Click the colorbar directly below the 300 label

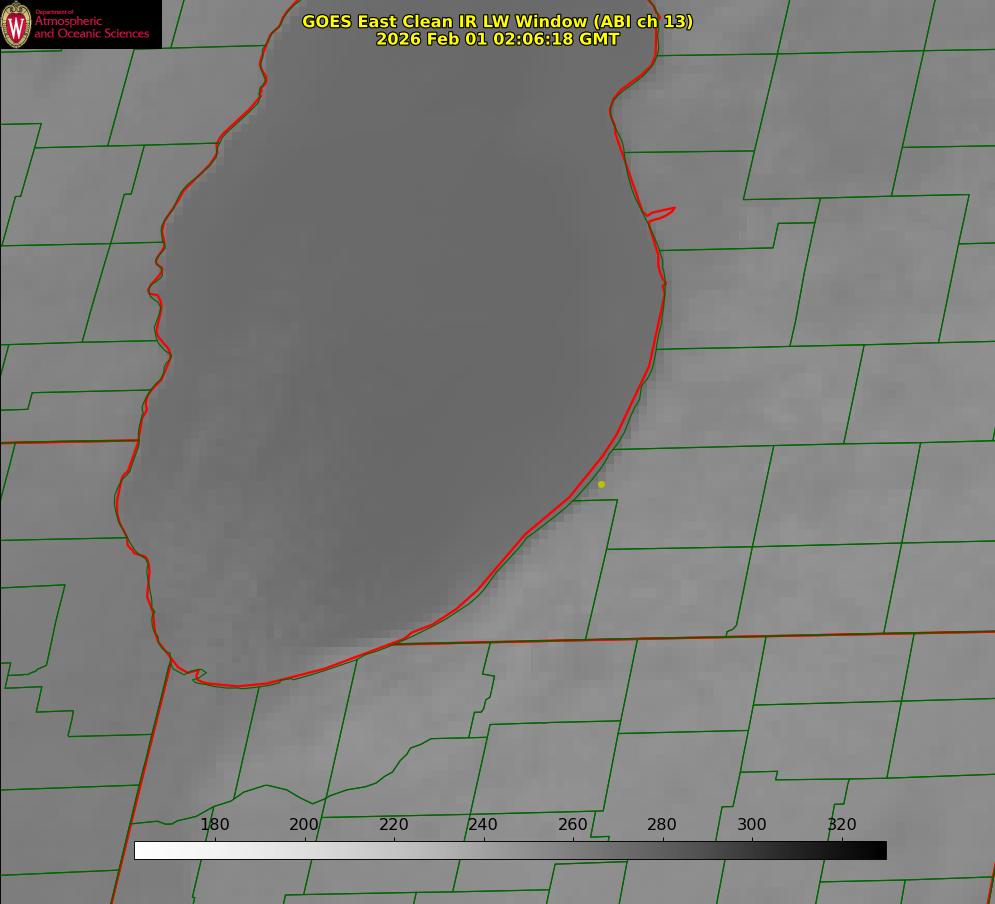point(752,850)
